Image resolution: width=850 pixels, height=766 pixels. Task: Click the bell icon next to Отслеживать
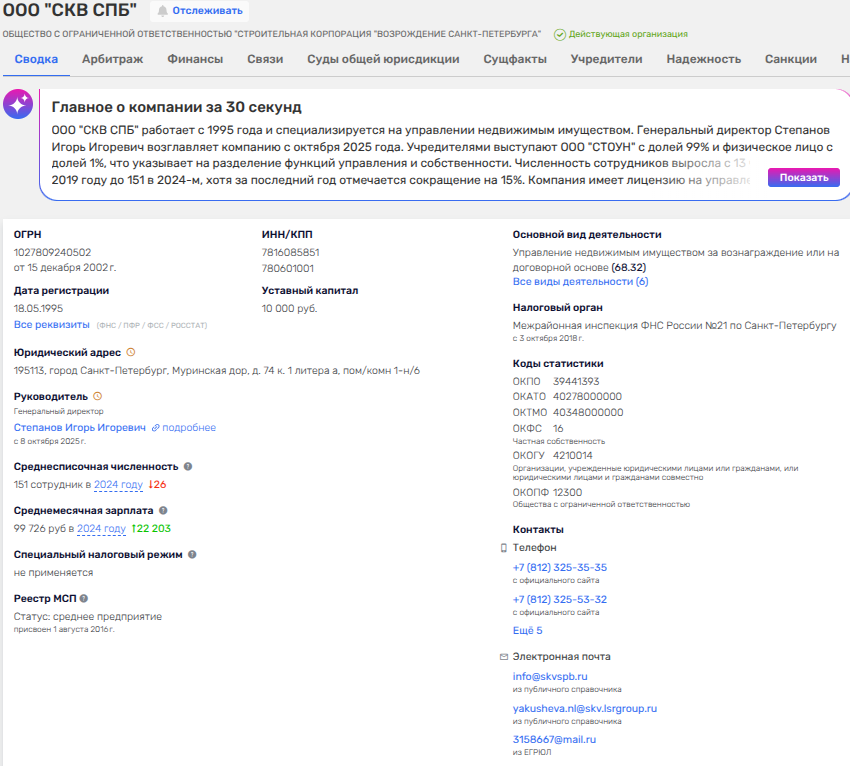point(162,11)
